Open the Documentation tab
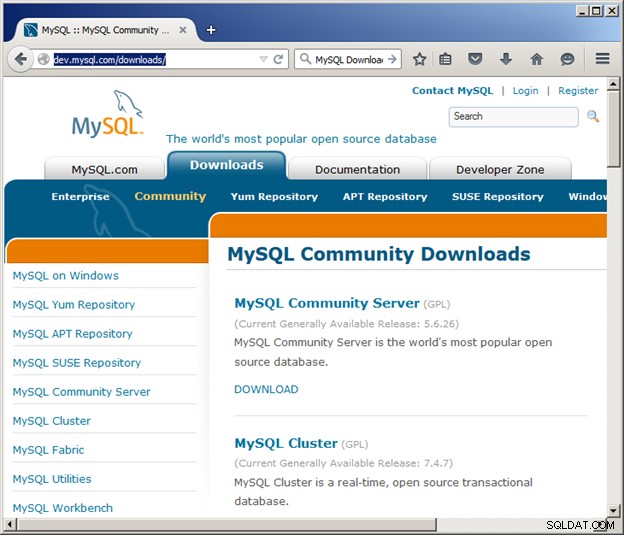This screenshot has height=535, width=624. pos(357,169)
